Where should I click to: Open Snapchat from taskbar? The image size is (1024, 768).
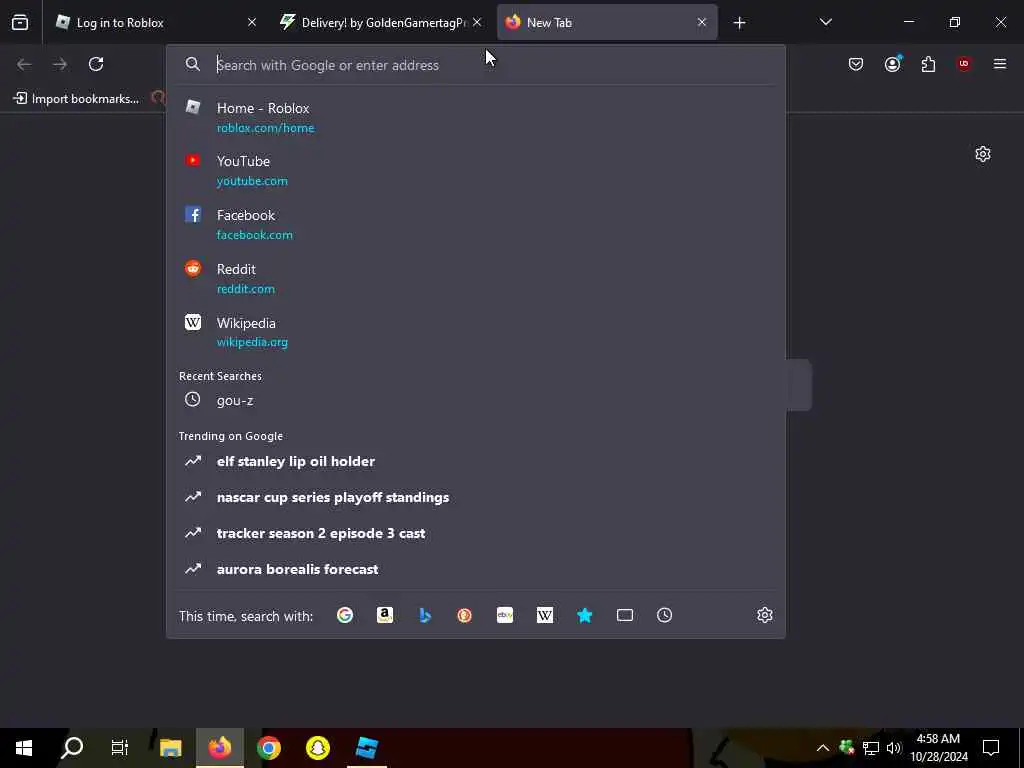tap(317, 748)
